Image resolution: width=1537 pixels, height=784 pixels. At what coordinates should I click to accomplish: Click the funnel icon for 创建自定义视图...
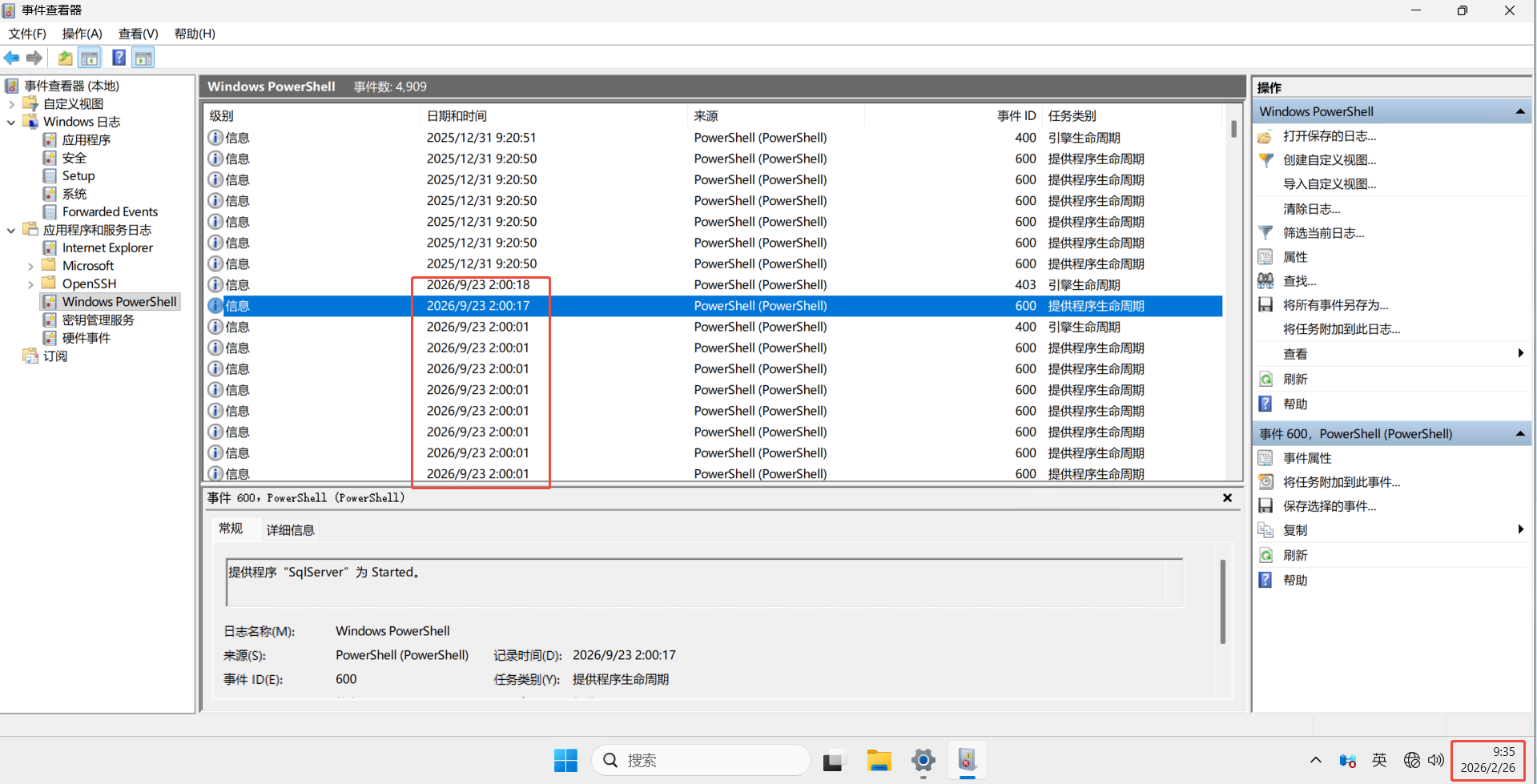click(x=1265, y=160)
